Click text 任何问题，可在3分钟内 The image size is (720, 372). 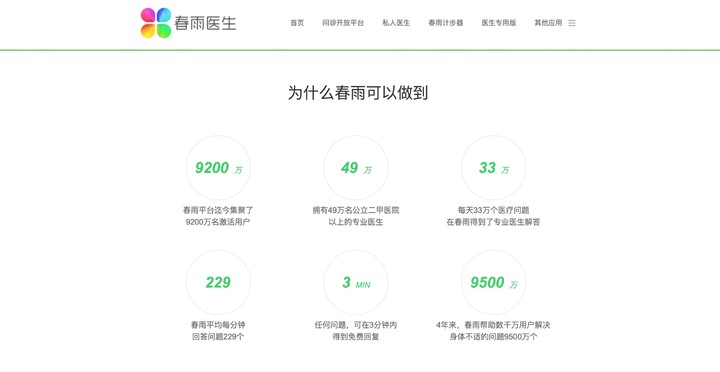(x=356, y=325)
